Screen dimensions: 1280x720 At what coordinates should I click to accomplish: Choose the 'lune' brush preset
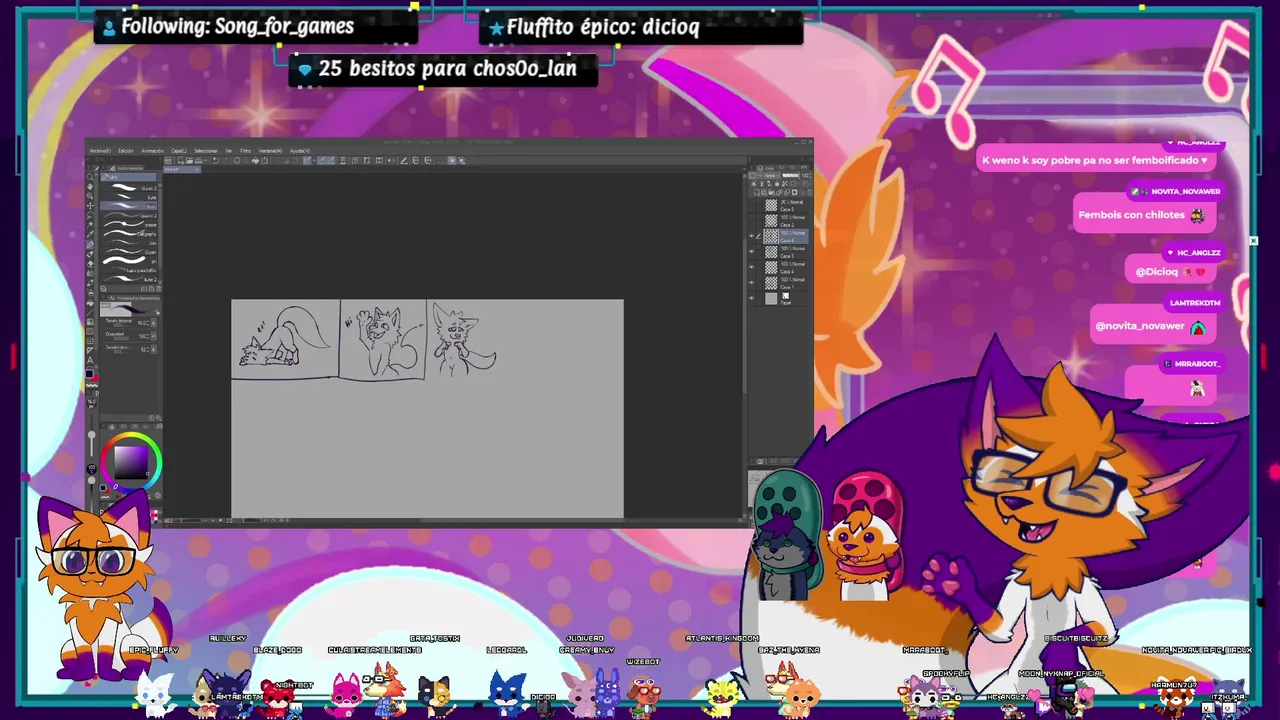pos(129,197)
